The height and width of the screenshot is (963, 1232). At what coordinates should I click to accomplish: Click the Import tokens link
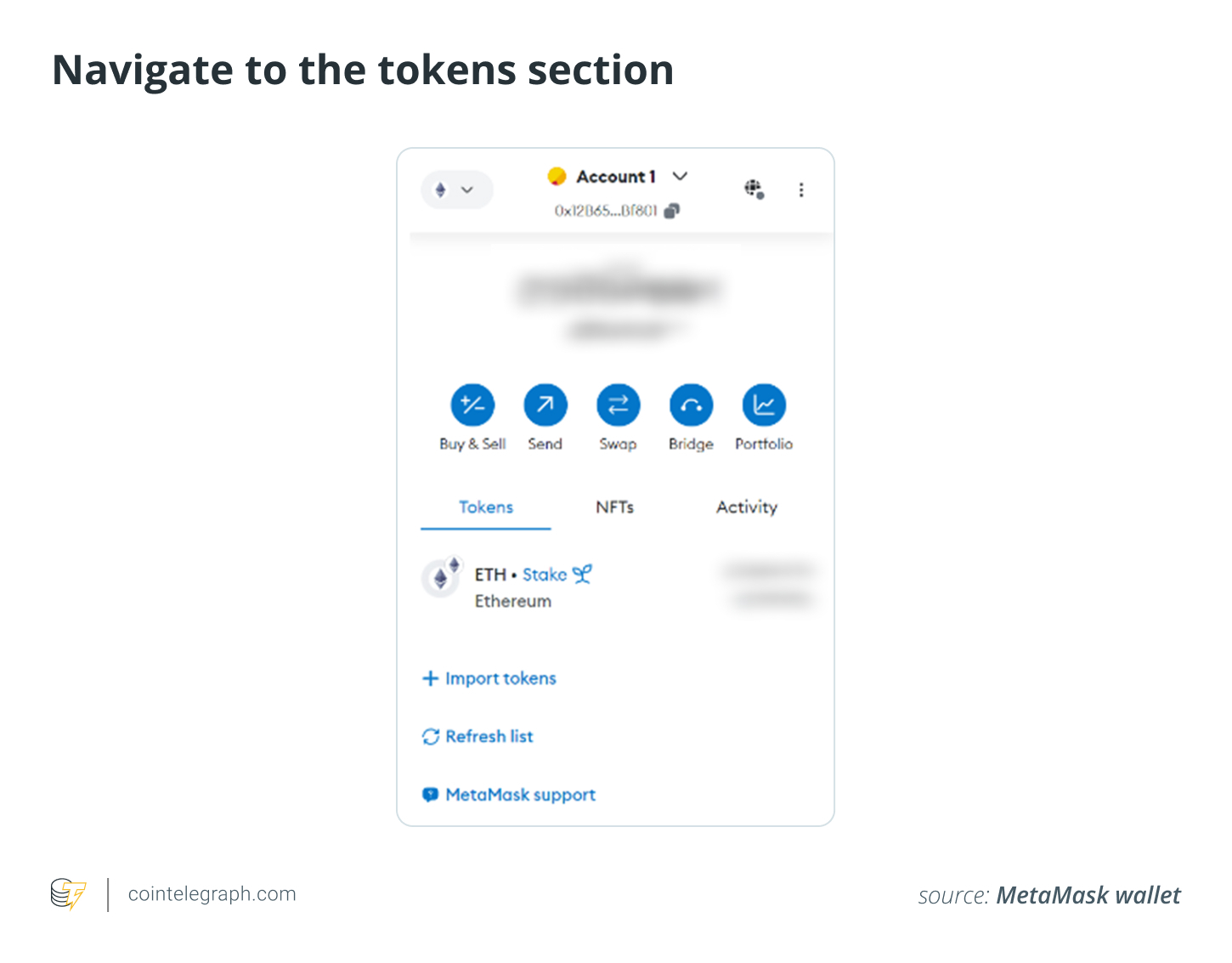pyautogui.click(x=489, y=678)
